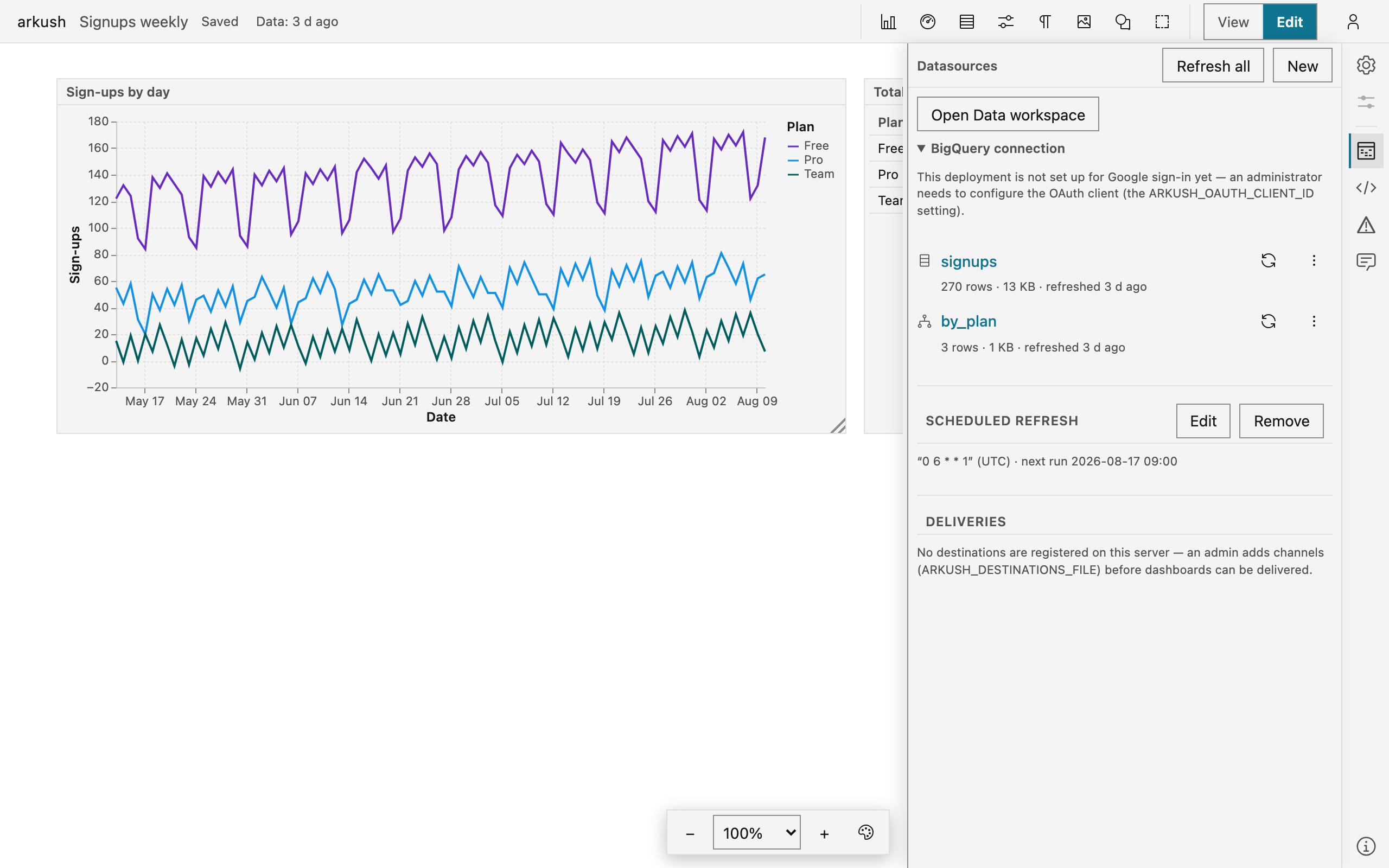Edit the scheduled refresh
Viewport: 1389px width, 868px height.
coord(1203,421)
